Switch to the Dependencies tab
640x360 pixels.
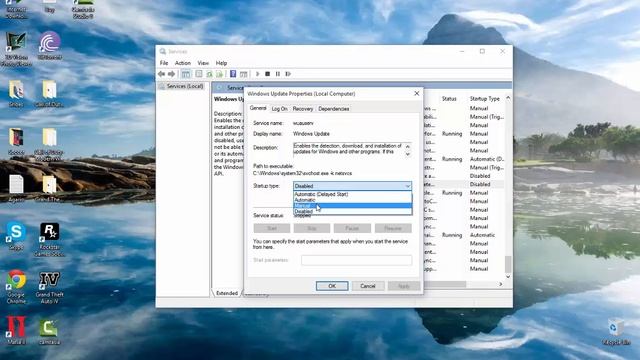point(333,109)
